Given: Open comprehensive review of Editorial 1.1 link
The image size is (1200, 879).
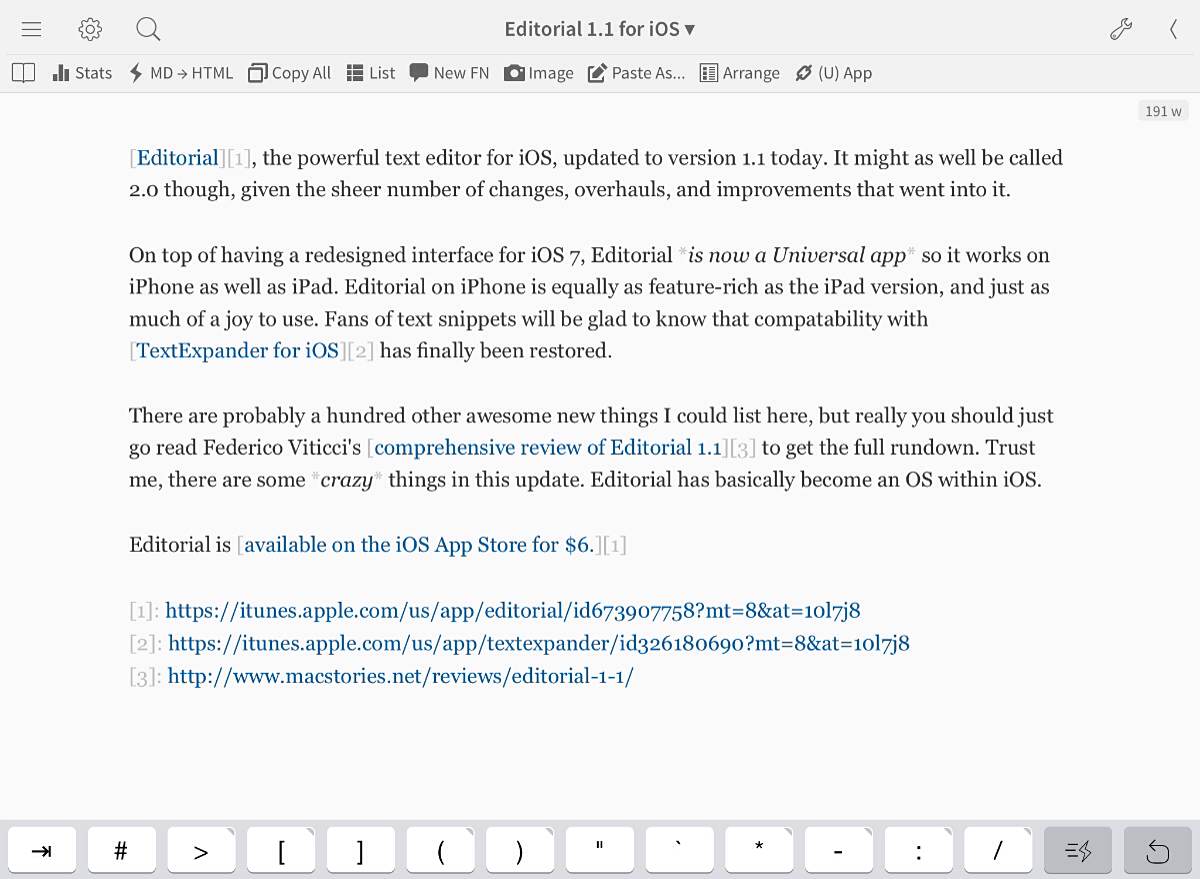Looking at the screenshot, I should click(548, 448).
